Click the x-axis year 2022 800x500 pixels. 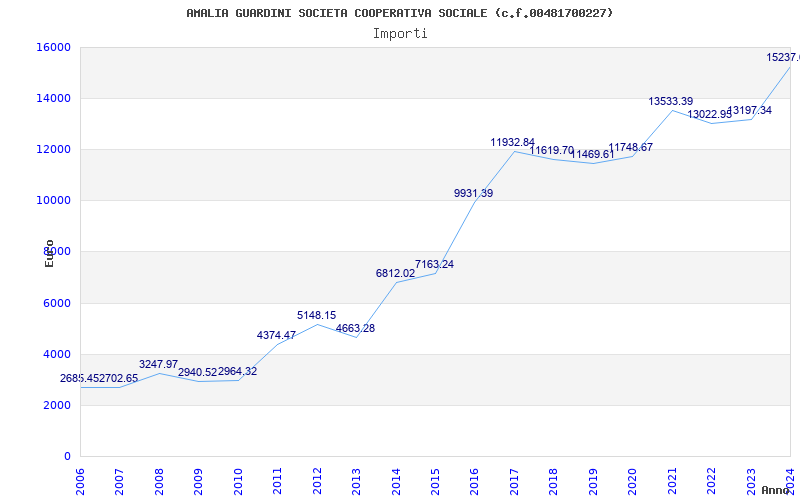711,481
